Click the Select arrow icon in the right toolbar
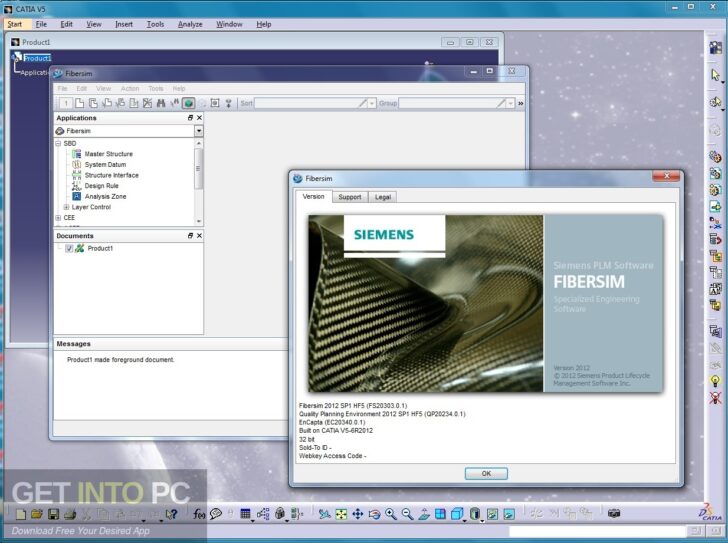The width and height of the screenshot is (728, 543). point(715,75)
